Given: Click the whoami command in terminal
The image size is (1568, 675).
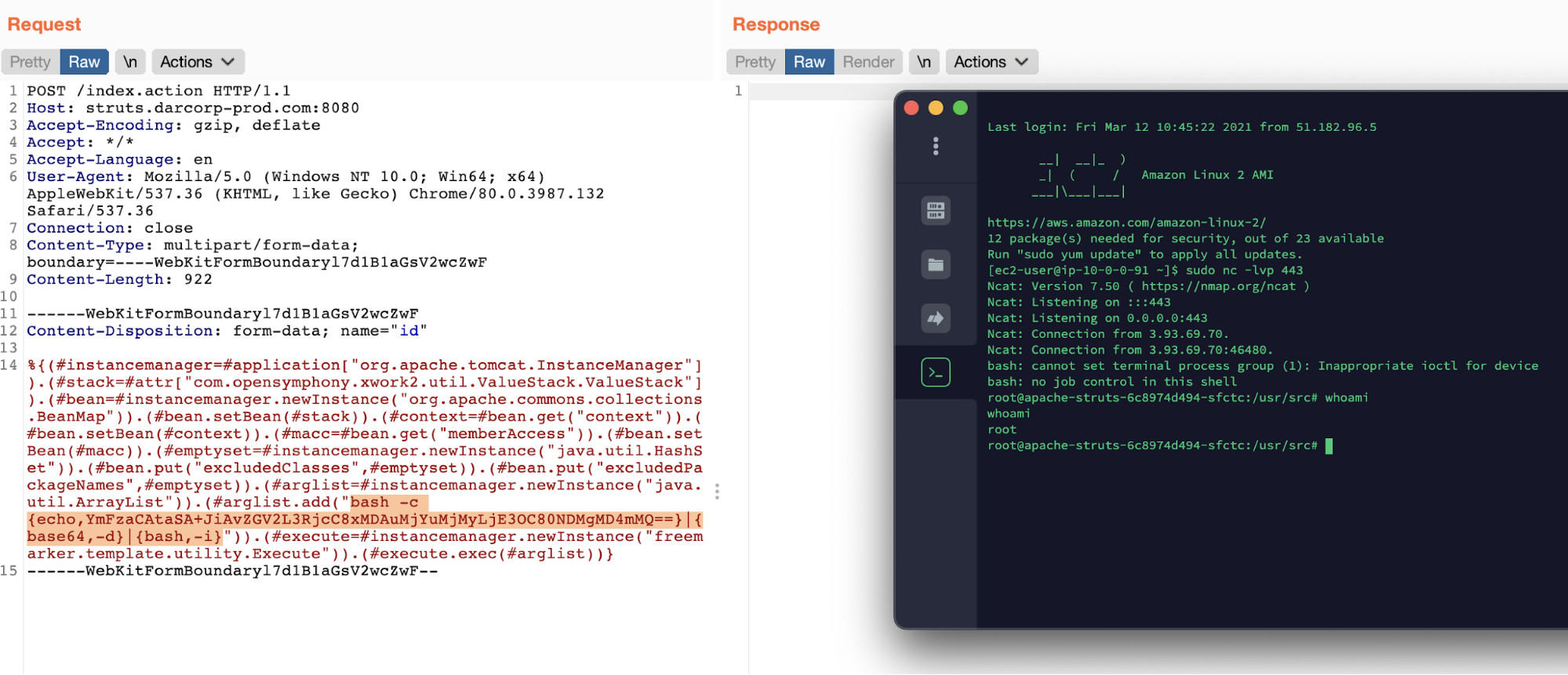Looking at the screenshot, I should 1347,397.
